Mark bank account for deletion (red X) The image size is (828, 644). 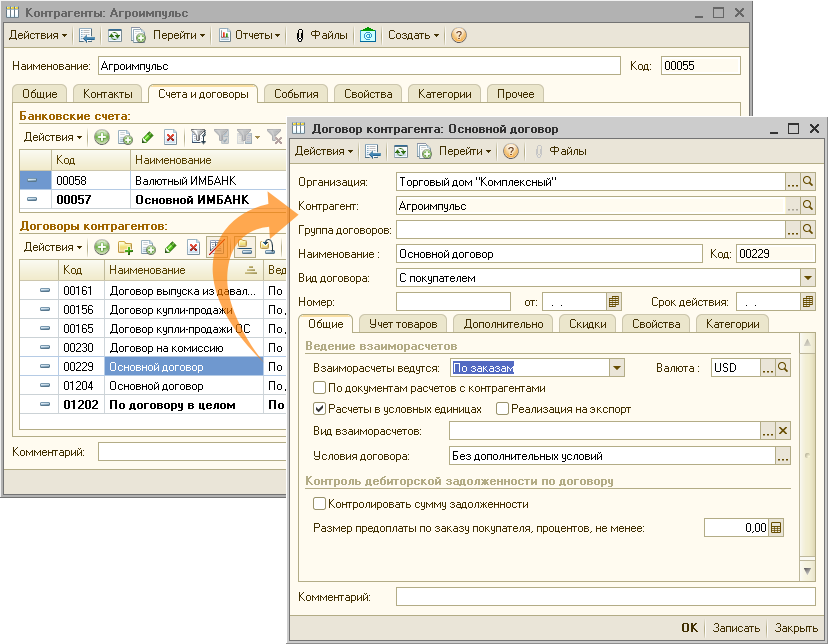[x=170, y=138]
